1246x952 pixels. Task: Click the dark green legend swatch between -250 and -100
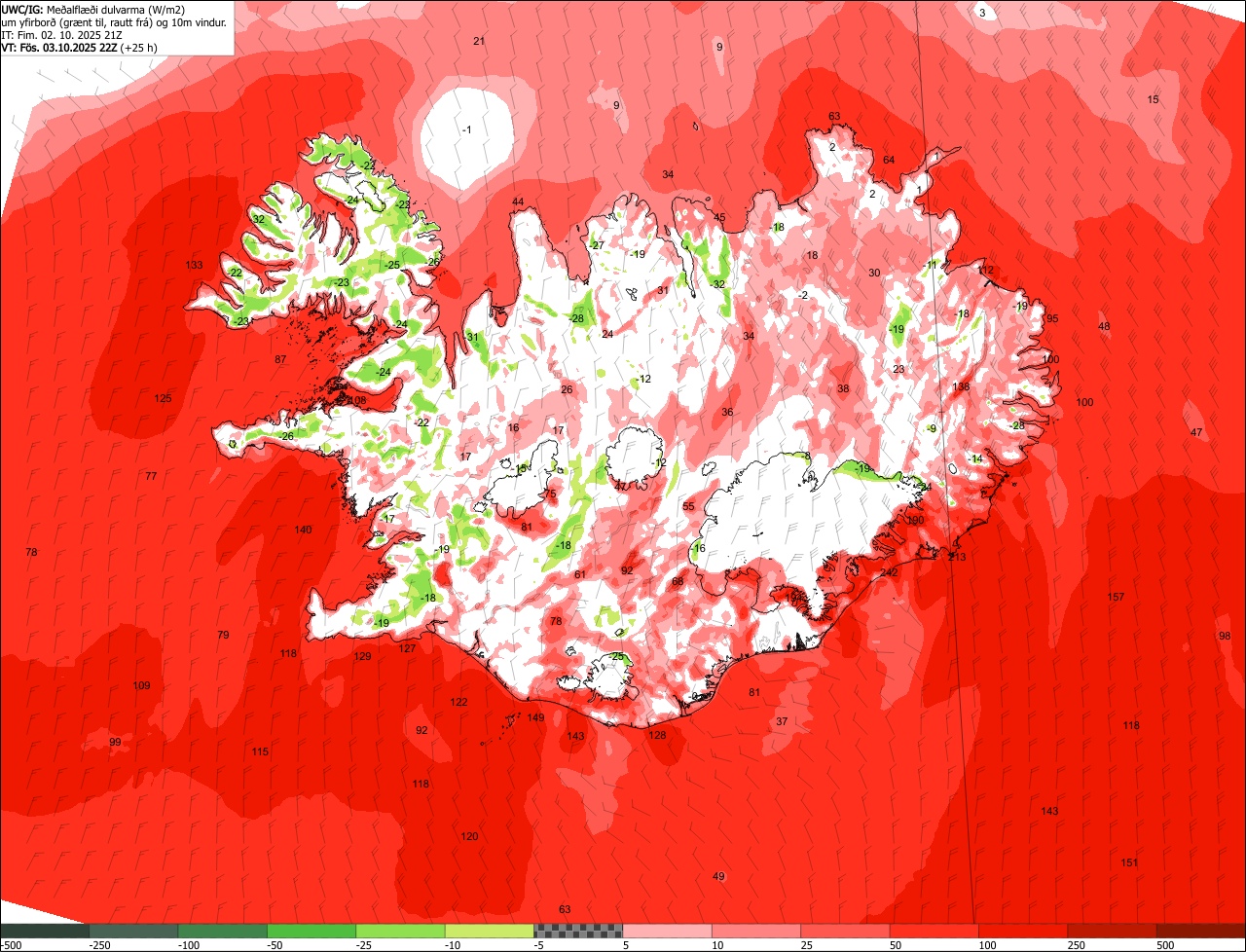(133, 931)
